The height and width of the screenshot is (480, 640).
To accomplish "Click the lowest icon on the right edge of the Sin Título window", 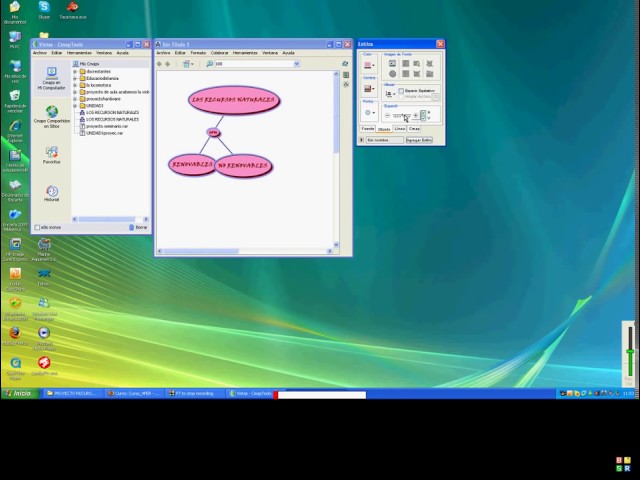I will point(346,84).
